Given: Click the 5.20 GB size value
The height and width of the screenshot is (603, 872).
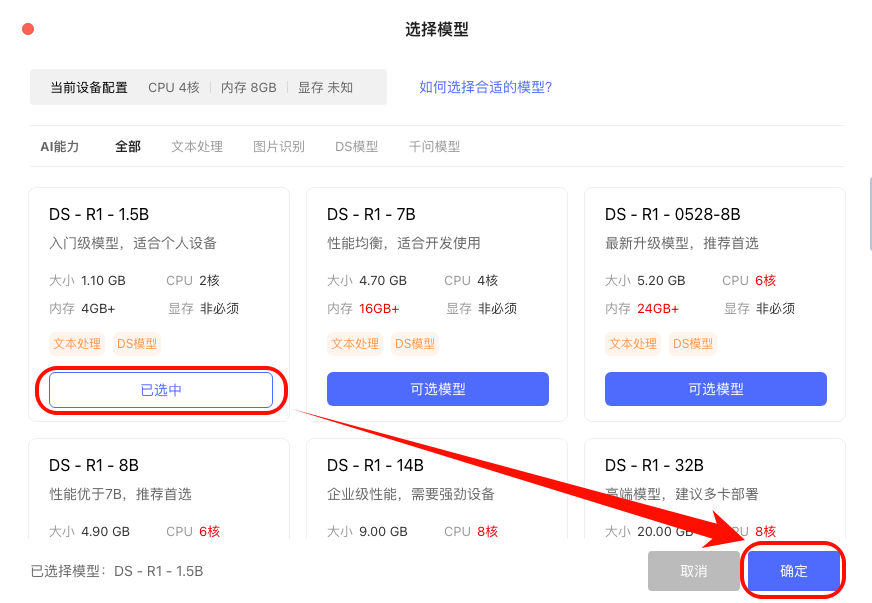Looking at the screenshot, I should click(661, 280).
